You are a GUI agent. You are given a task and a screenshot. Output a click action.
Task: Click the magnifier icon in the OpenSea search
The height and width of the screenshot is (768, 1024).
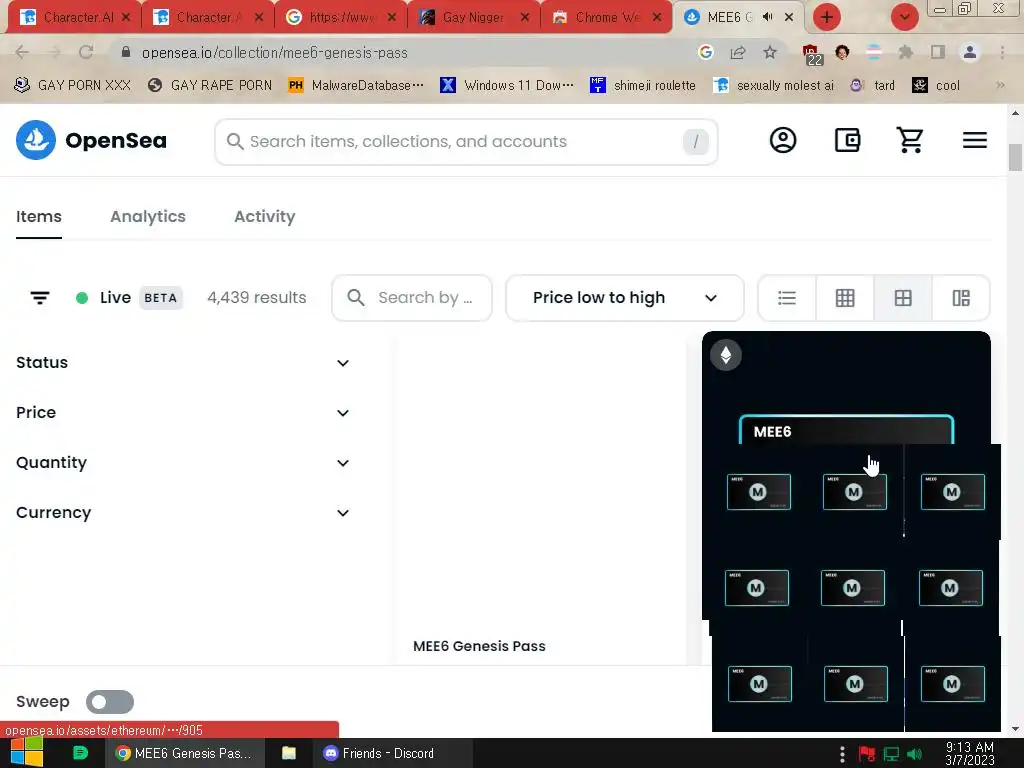(234, 141)
